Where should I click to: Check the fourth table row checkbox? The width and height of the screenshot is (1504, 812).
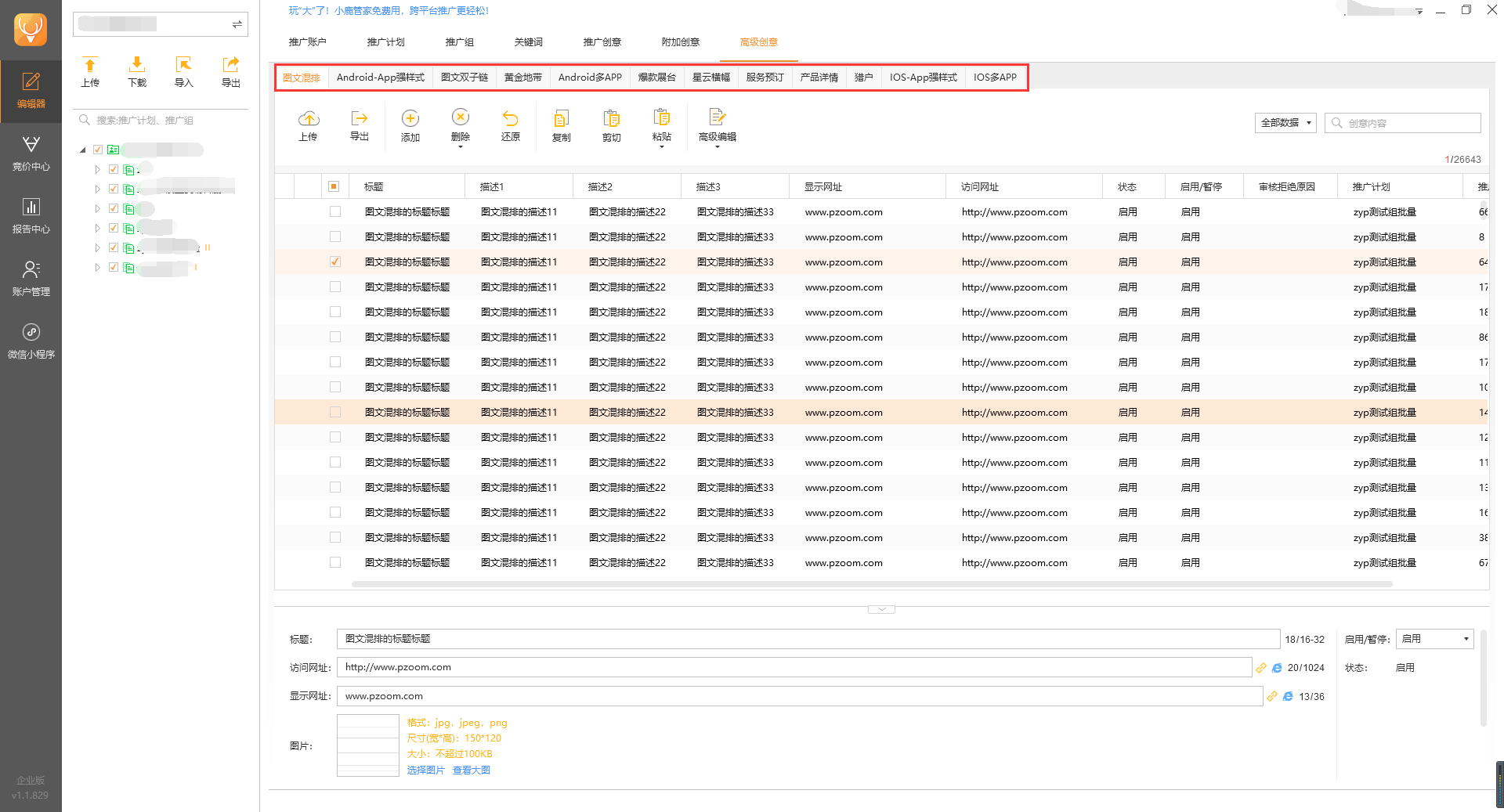[335, 287]
